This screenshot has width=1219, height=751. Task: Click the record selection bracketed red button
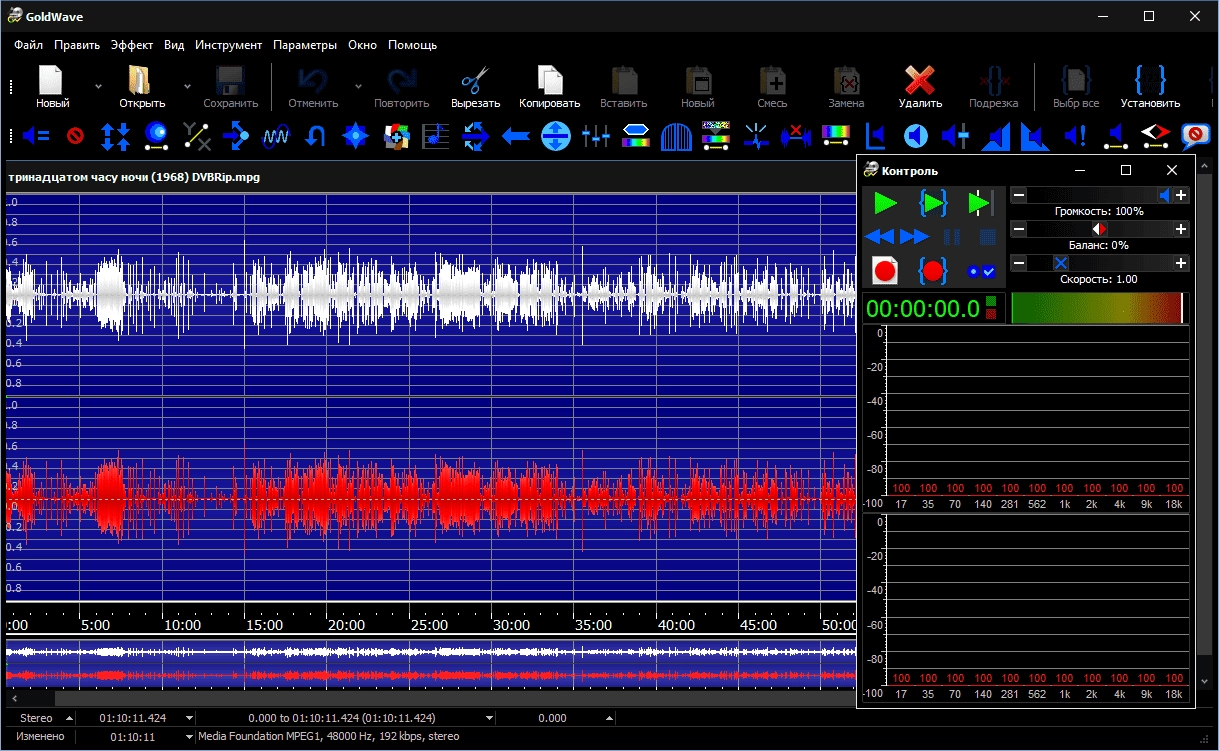(x=932, y=270)
